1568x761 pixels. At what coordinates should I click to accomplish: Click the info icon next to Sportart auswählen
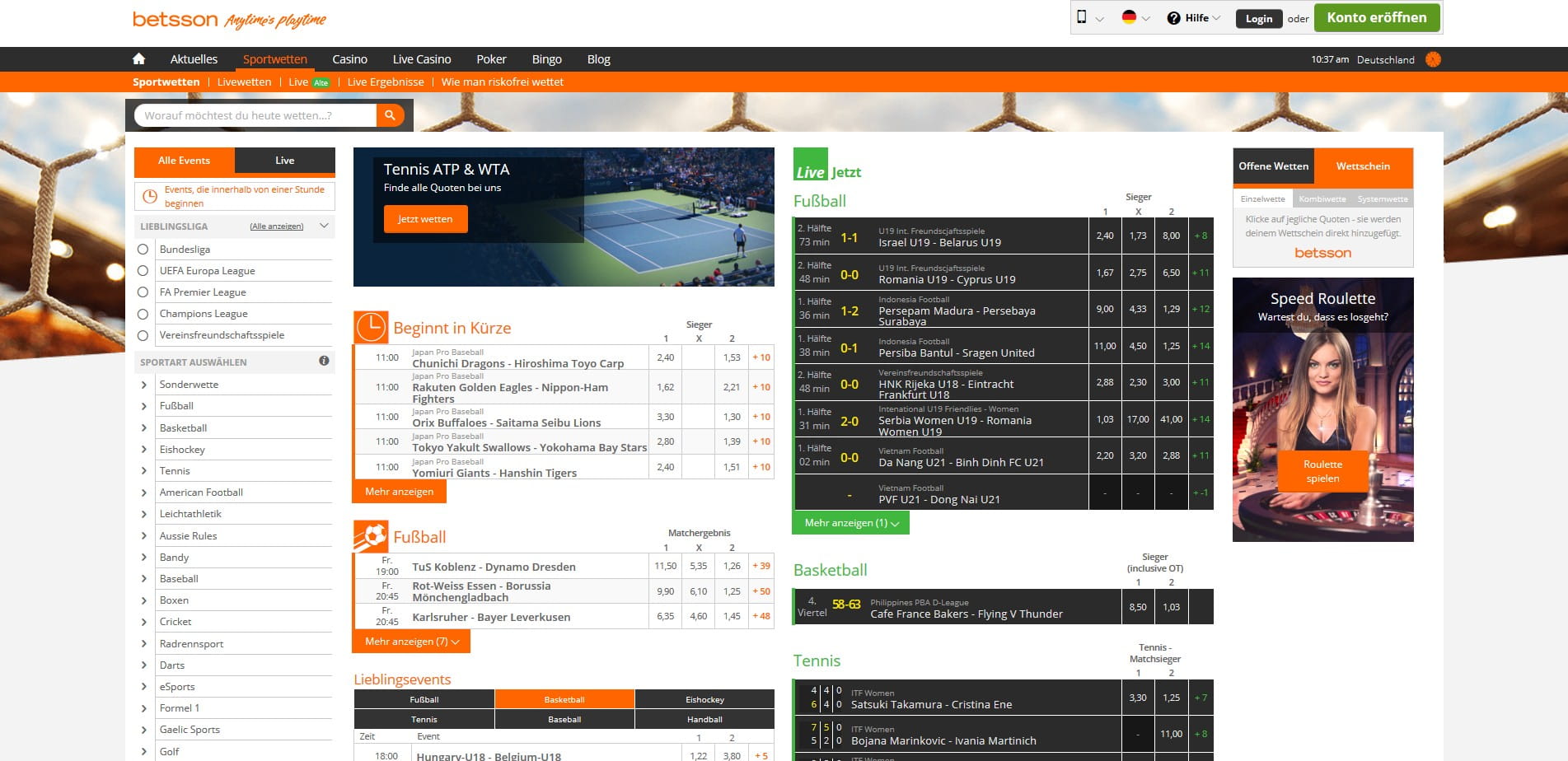(x=324, y=361)
